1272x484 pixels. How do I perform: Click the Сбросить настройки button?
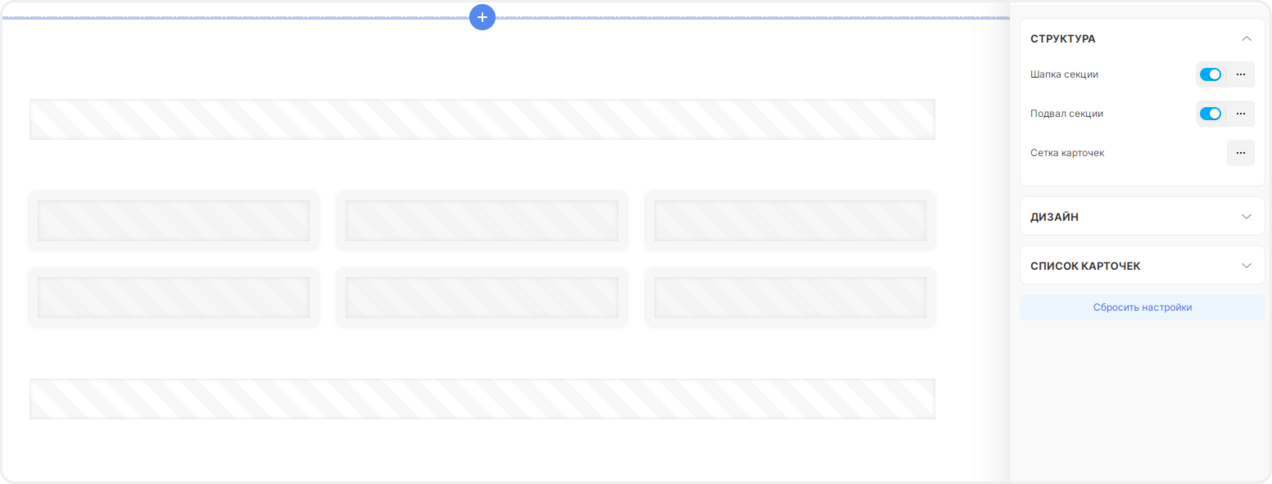click(x=1142, y=308)
